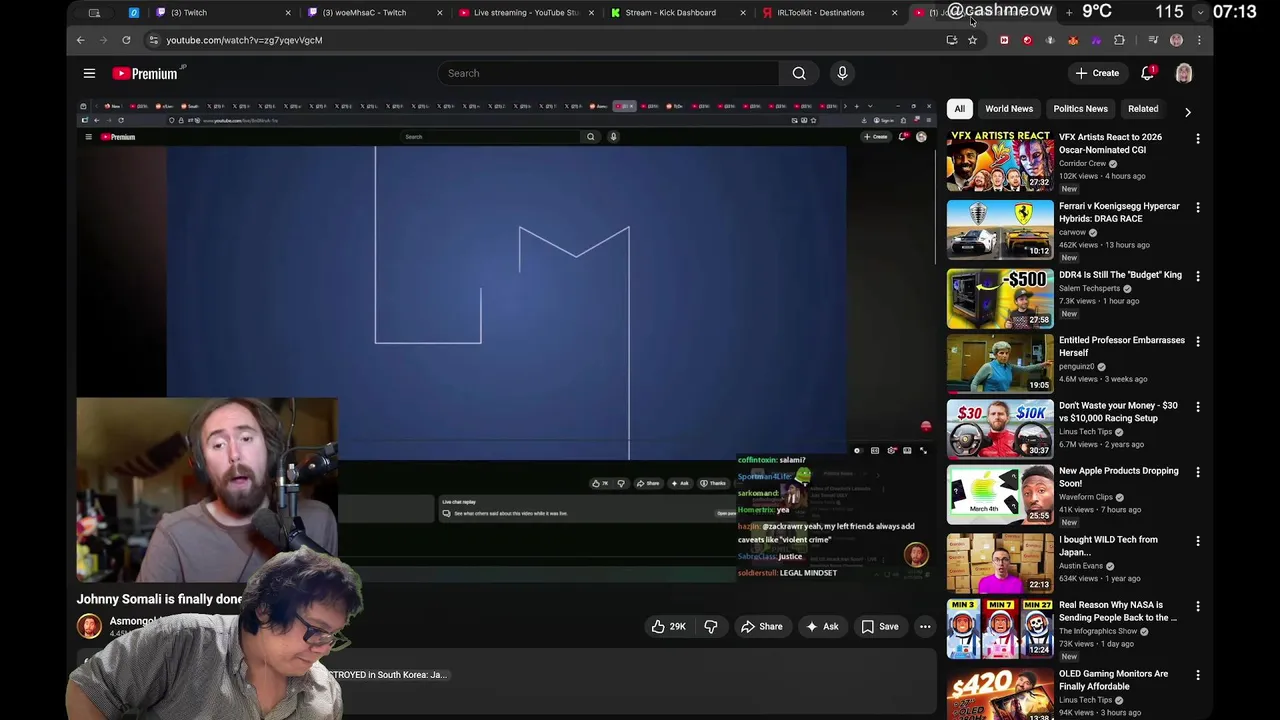This screenshot has width=1280, height=720.
Task: Go back with the browser back arrow
Action: (x=81, y=40)
